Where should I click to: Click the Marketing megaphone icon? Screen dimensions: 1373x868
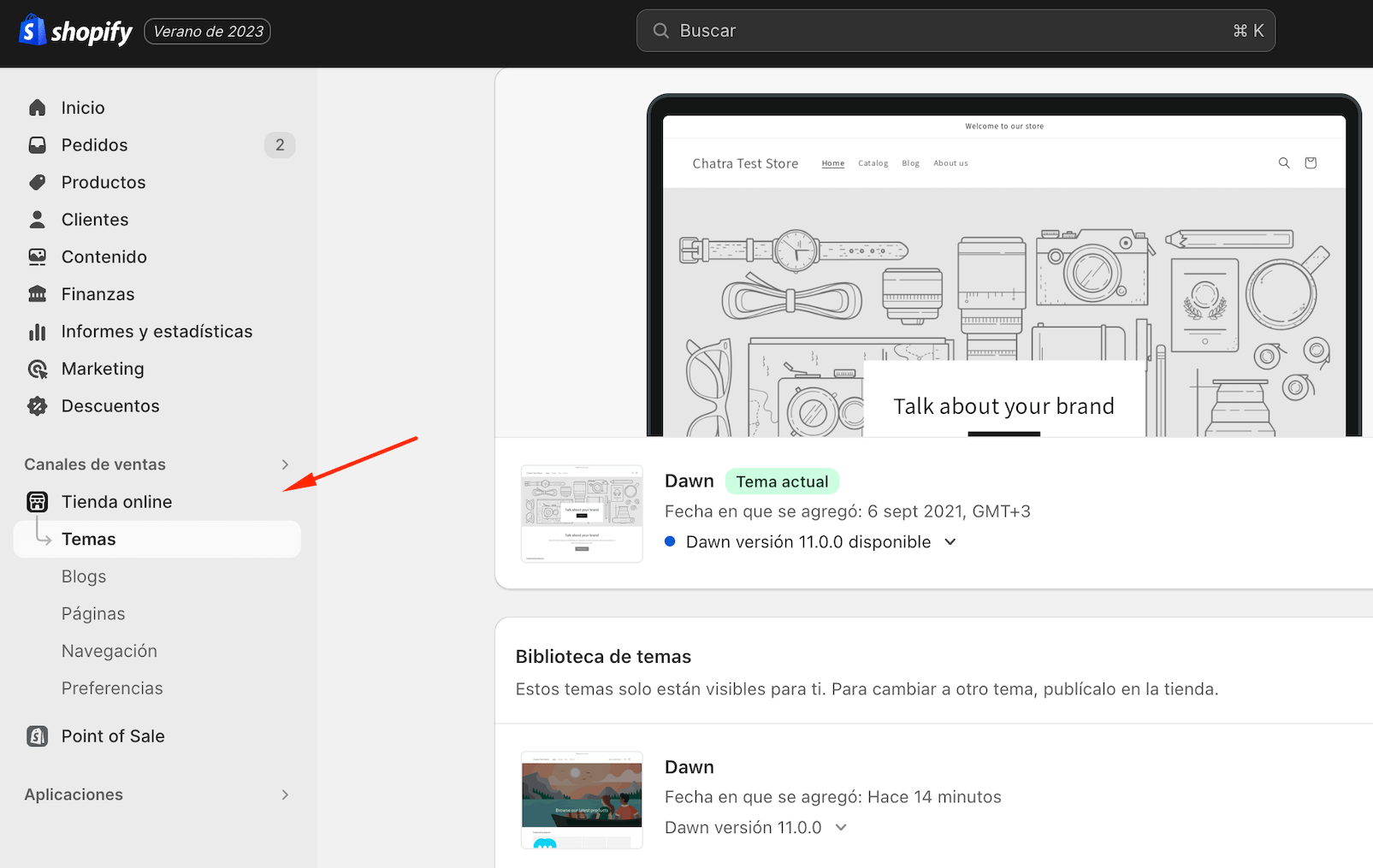coord(38,369)
